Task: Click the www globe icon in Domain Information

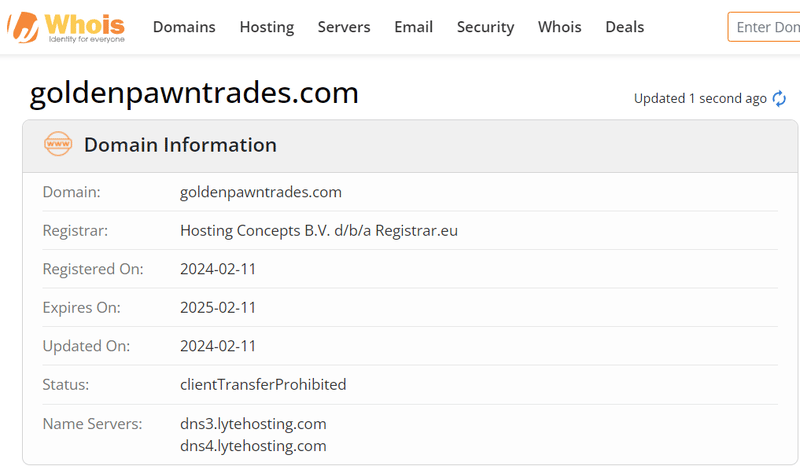Action: coord(58,144)
